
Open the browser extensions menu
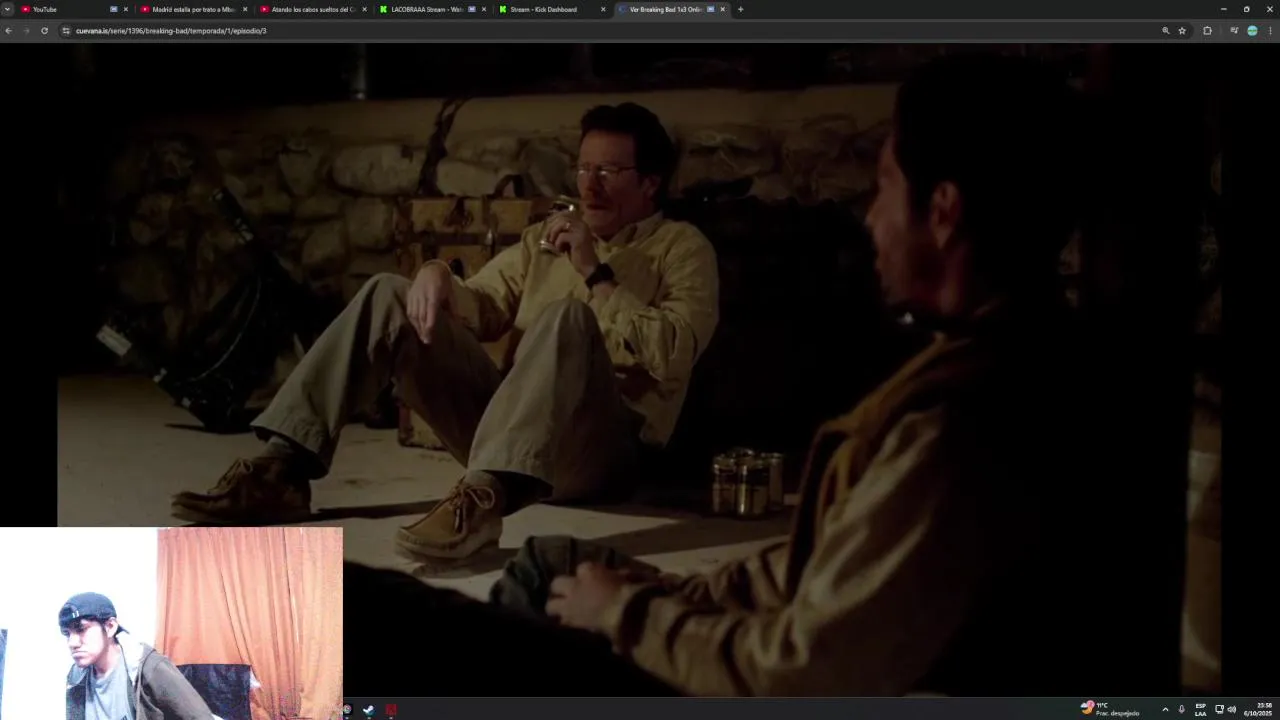[x=1207, y=31]
